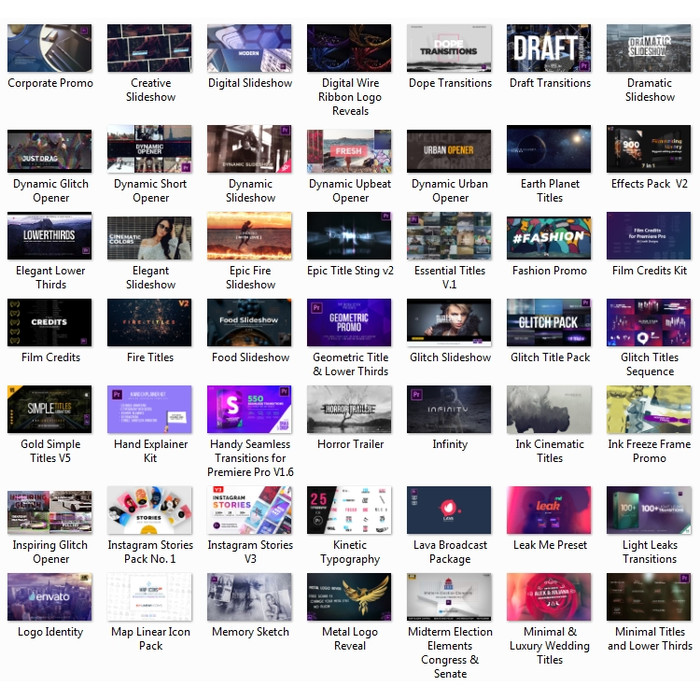Select the Digital Wire Ribbon Logo Reveals item
The height and width of the screenshot is (700, 700).
[x=350, y=48]
